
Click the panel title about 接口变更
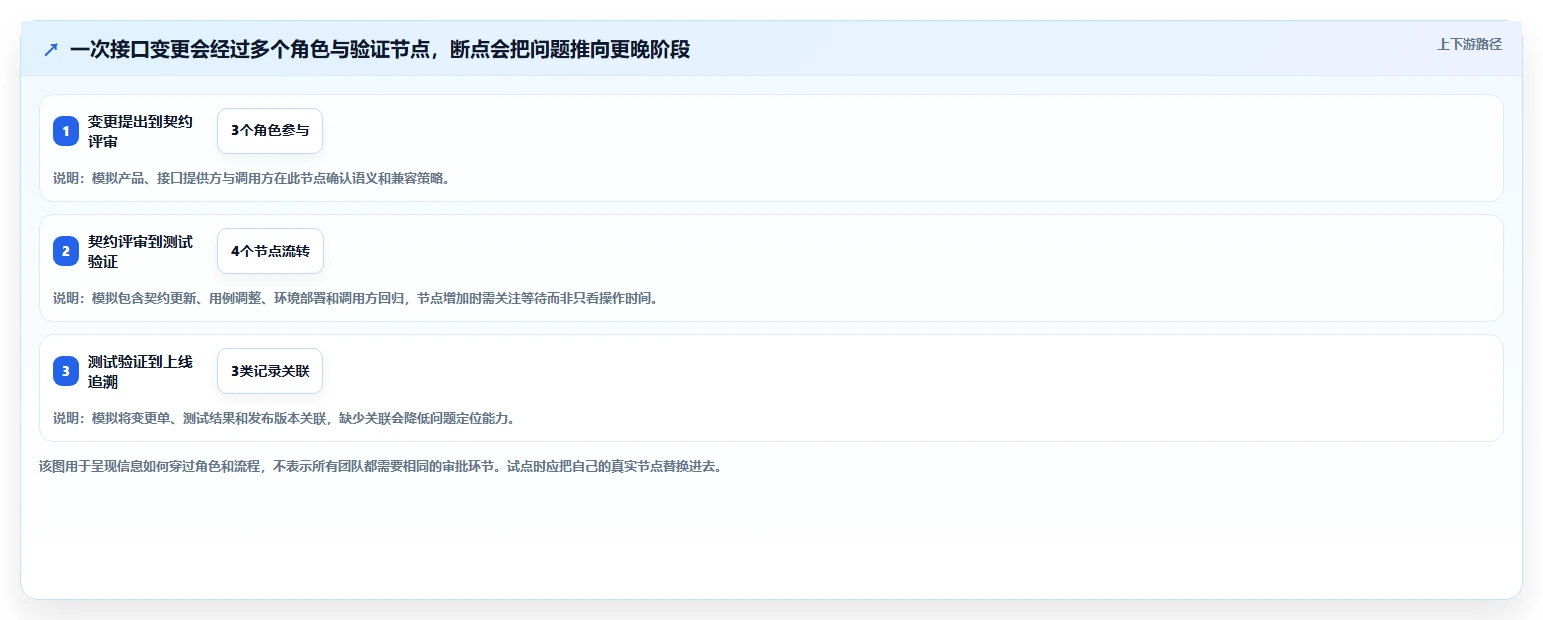point(380,49)
